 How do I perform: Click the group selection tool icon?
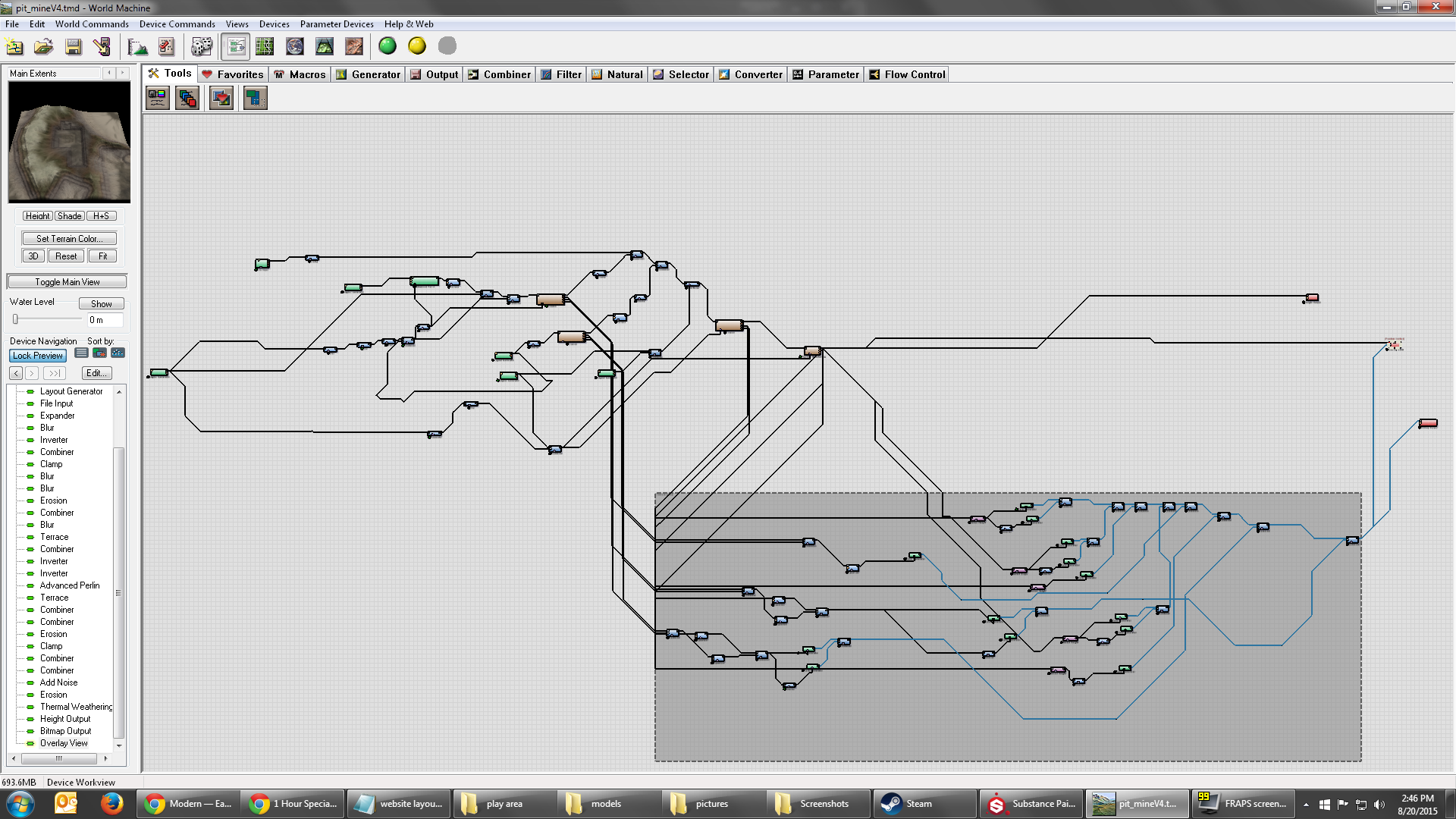click(x=255, y=98)
